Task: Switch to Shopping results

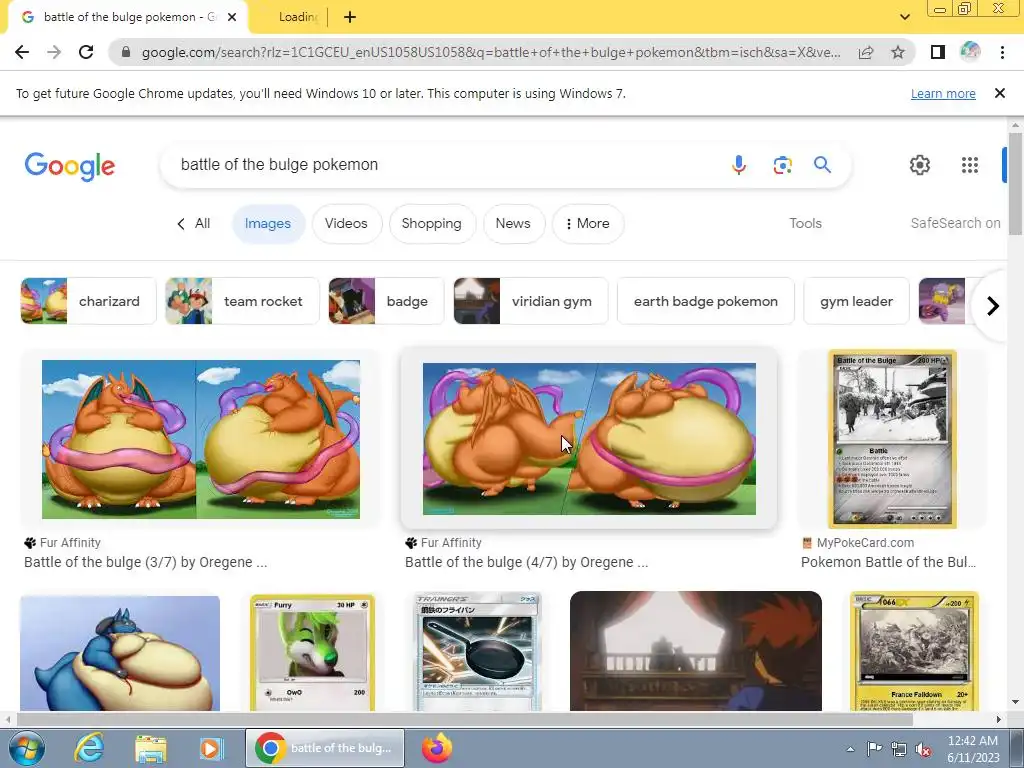Action: pos(432,223)
